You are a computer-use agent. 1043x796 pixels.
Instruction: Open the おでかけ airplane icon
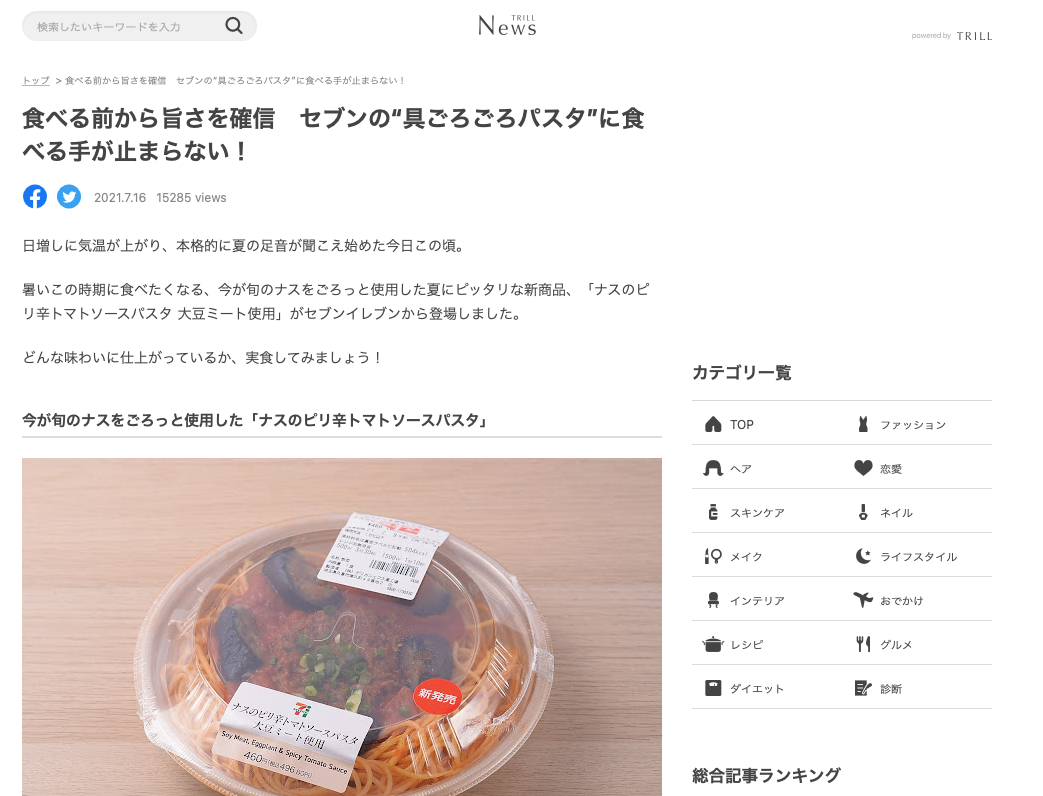click(863, 600)
